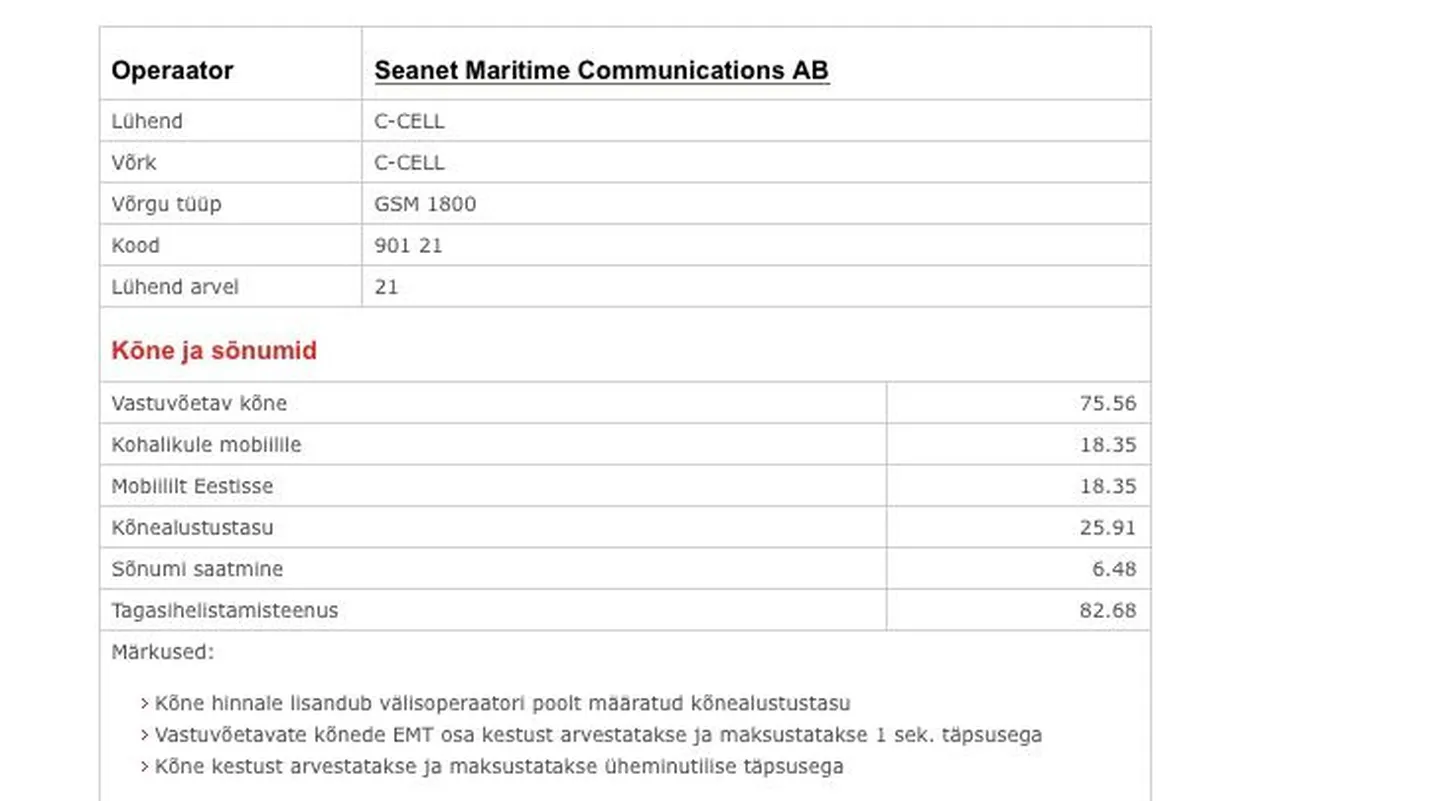Click the note about välisoperaatori kõnealustustasu
Viewport: 1442px width, 801px height.
(x=496, y=703)
